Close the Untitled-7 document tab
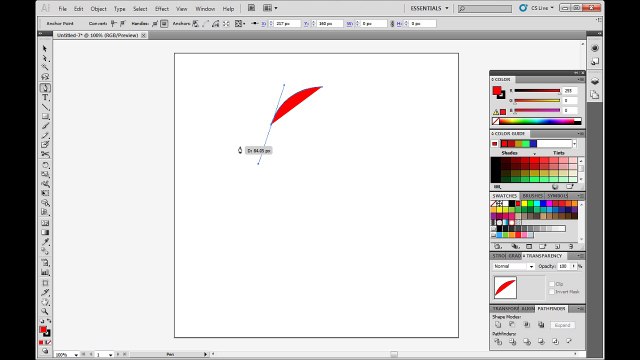 click(144, 36)
